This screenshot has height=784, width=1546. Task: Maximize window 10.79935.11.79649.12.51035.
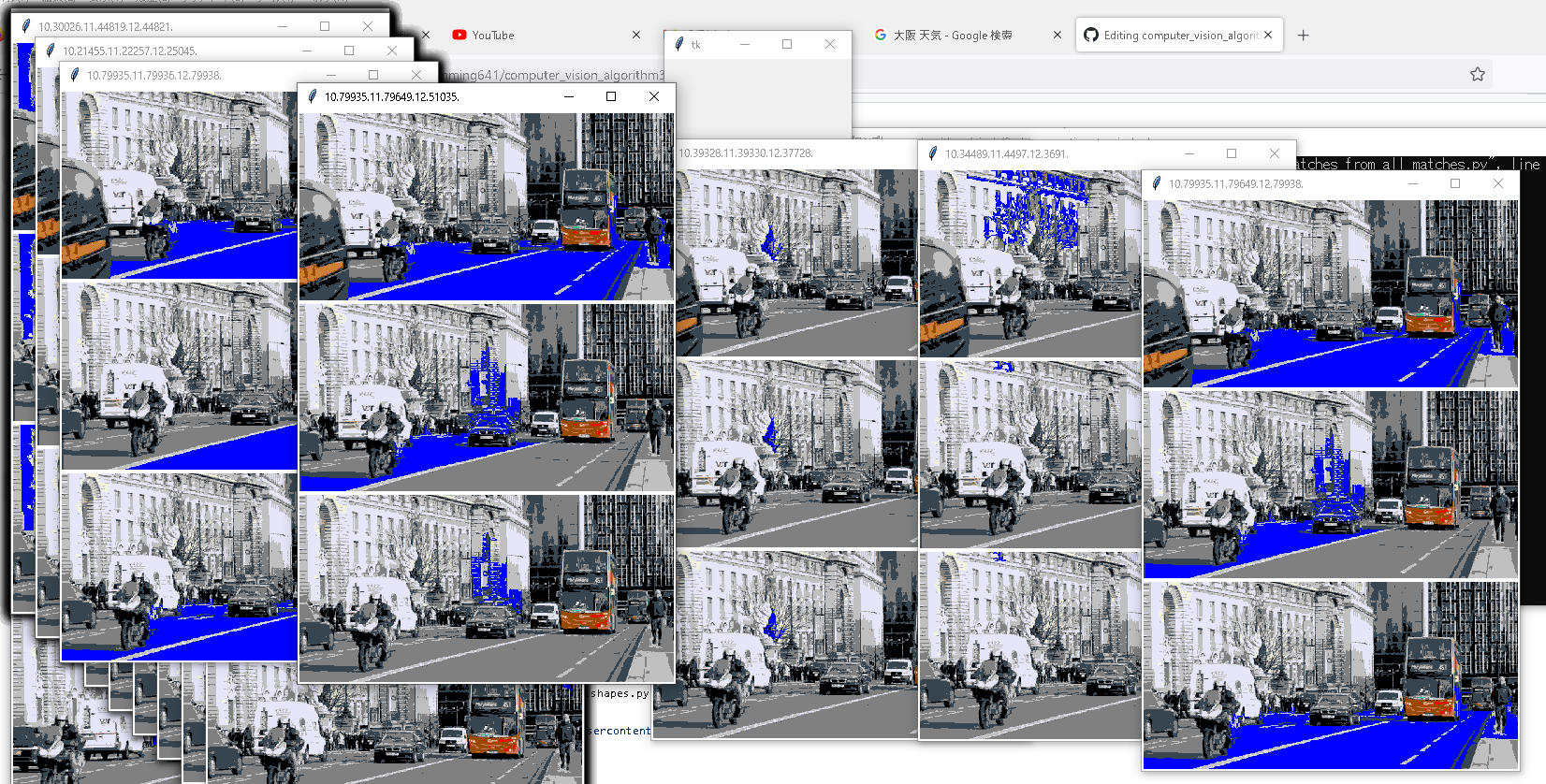tap(611, 96)
